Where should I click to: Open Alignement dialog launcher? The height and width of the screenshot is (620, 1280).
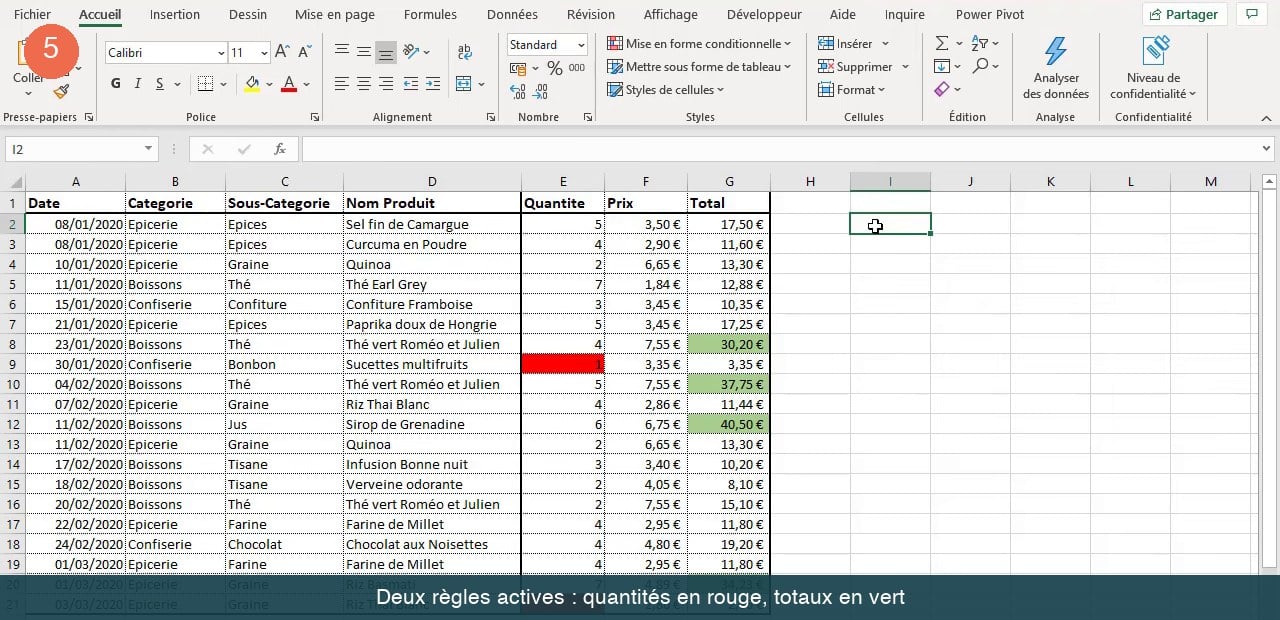point(490,117)
